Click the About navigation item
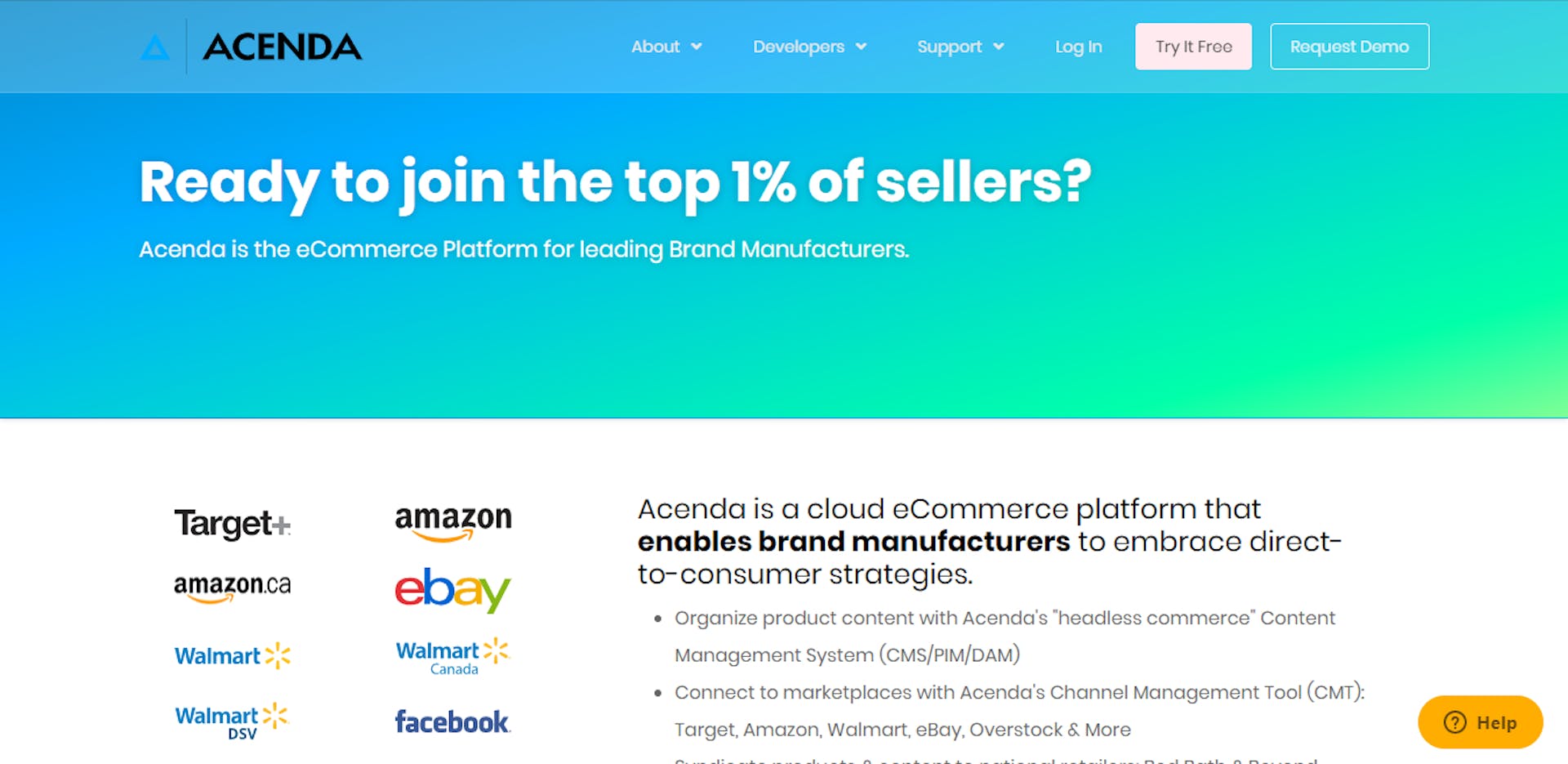Screen dimensions: 1568x764 click(656, 47)
